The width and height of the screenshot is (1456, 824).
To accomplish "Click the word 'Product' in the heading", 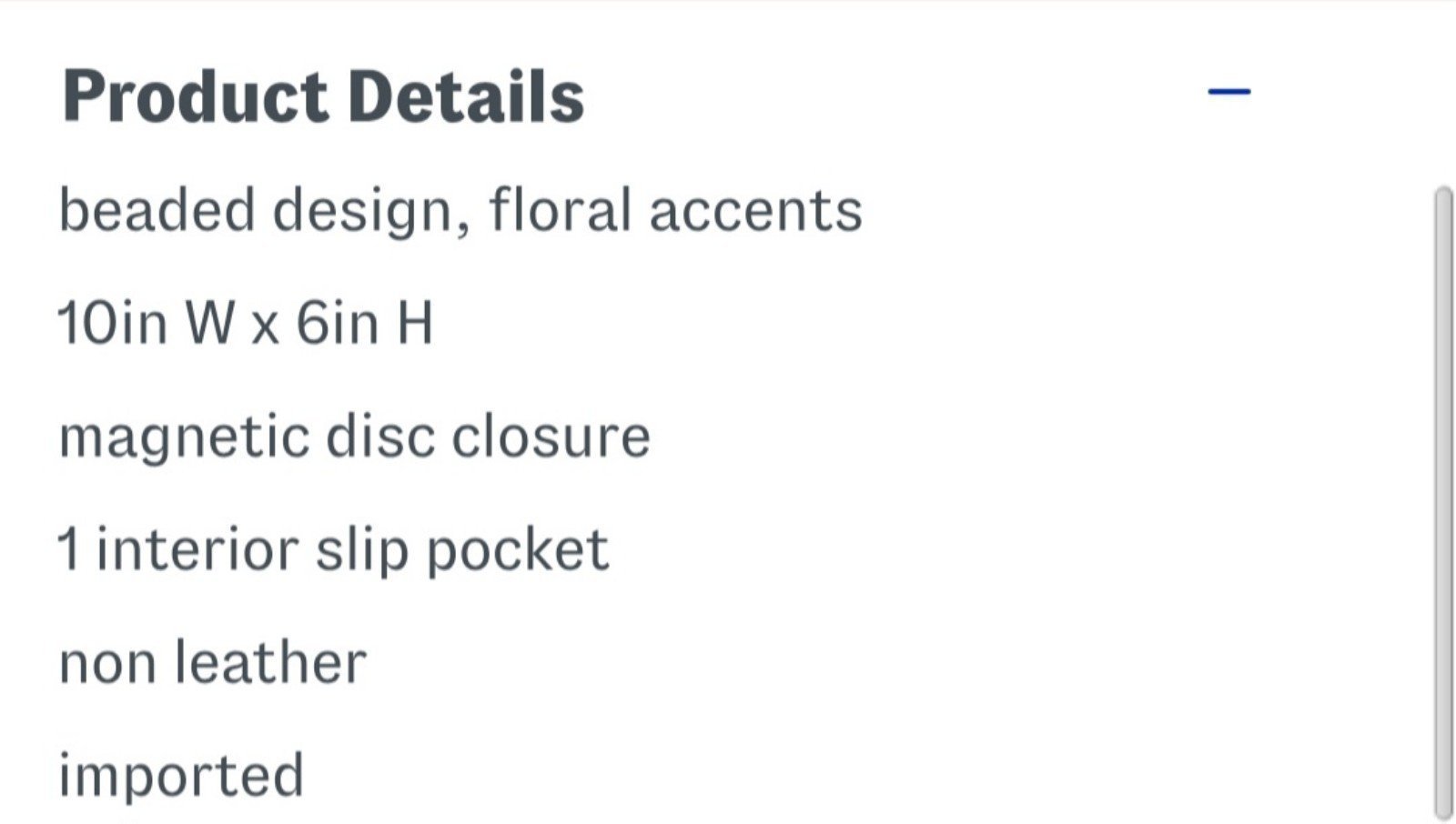I will pos(195,96).
